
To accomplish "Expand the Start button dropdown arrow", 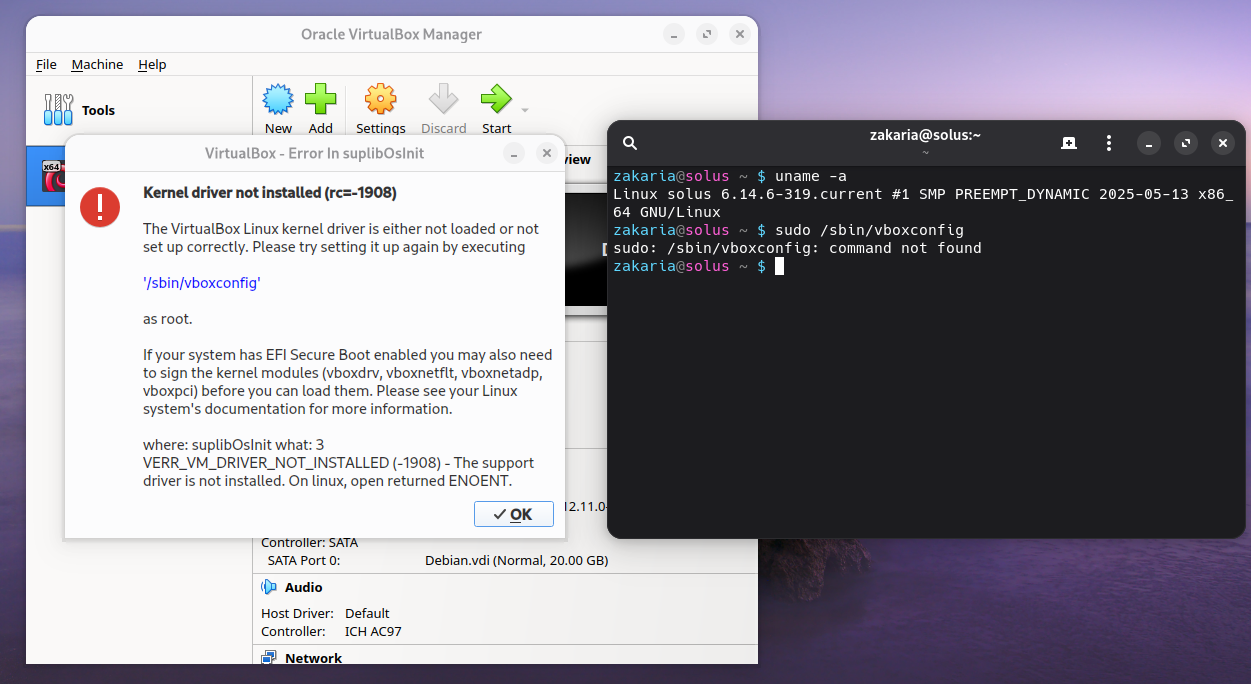I will click(x=525, y=110).
